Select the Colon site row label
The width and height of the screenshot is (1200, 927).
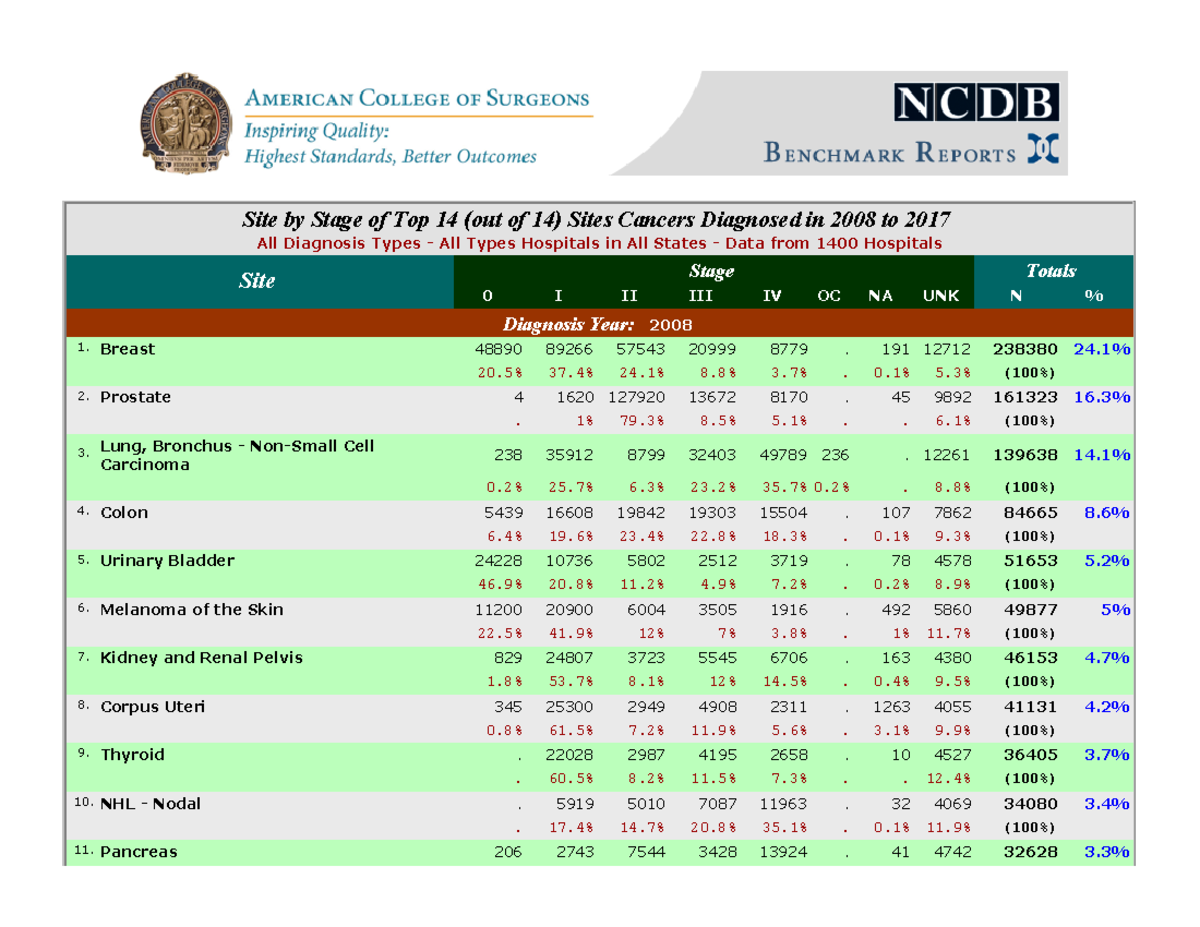pos(124,513)
